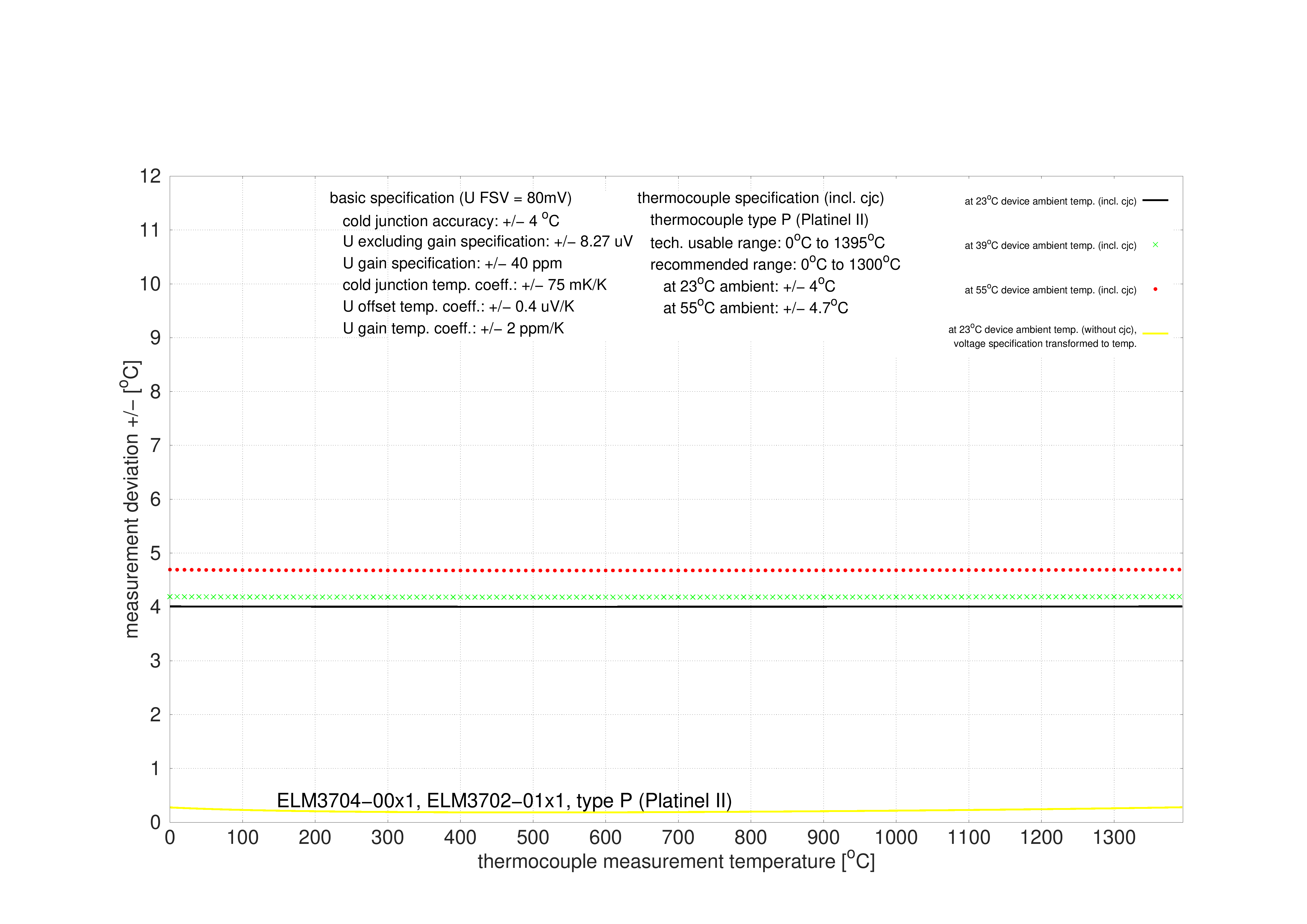
Task: Click the y-axis tick label 6
Action: 156,499
